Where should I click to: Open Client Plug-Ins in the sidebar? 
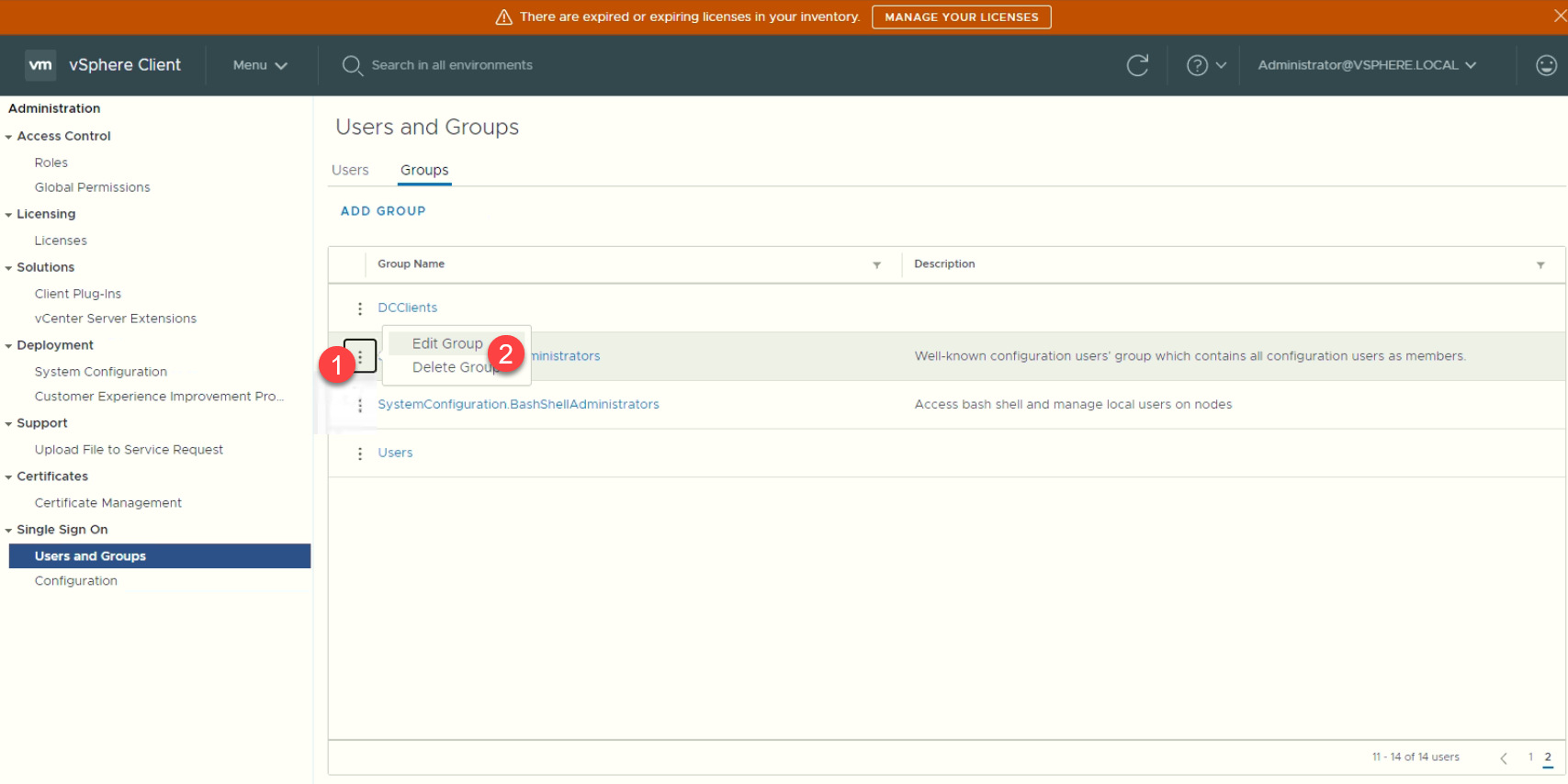point(78,294)
